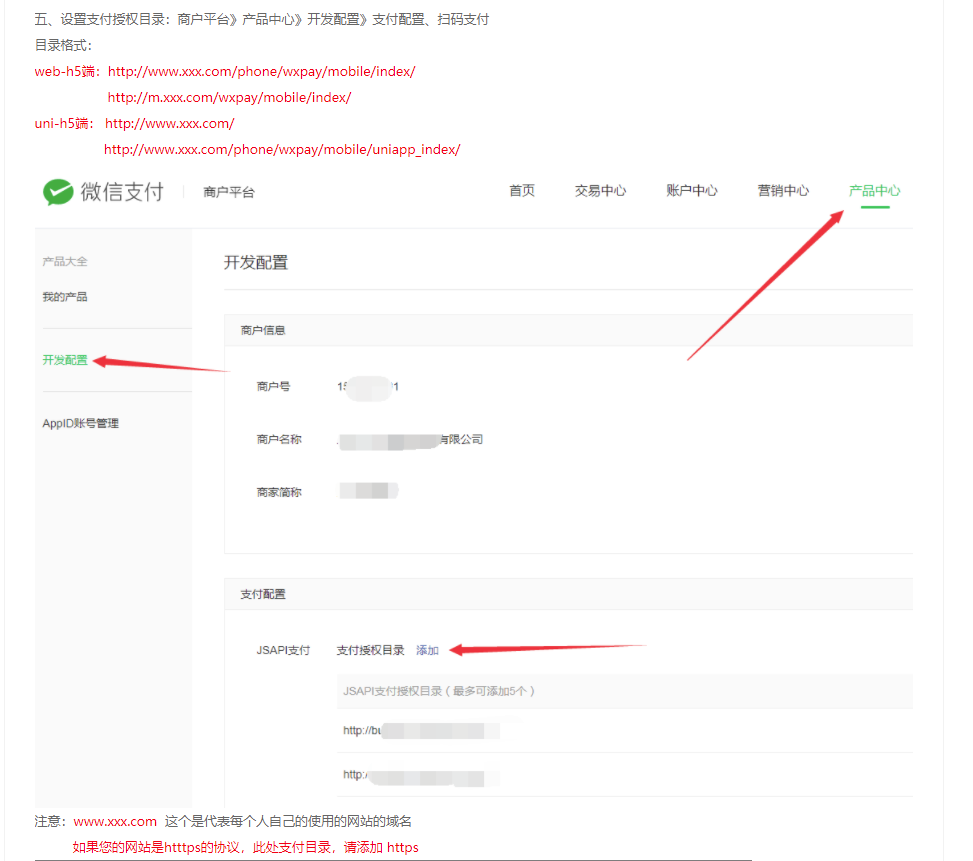Screen dimensions: 973x861
Task: Open 我的产品 in the sidebar
Action: tap(65, 297)
